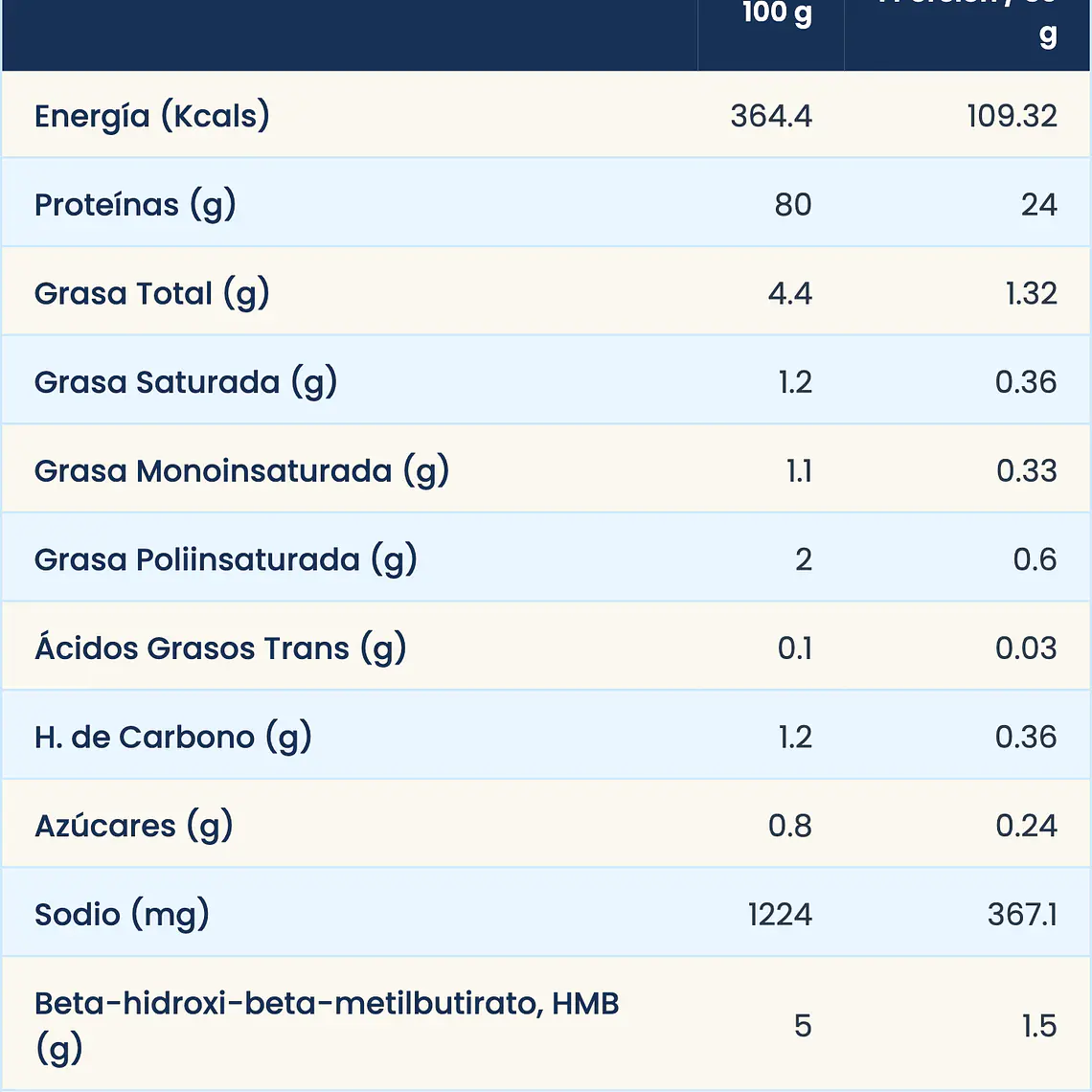
Task: Click the 1.5 HMB portion value
Action: [1039, 1026]
